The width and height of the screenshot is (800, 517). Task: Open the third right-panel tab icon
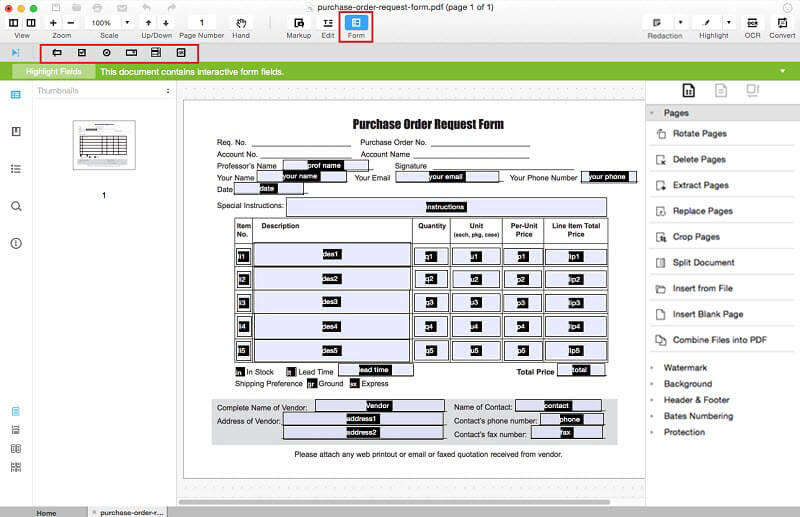click(x=753, y=91)
